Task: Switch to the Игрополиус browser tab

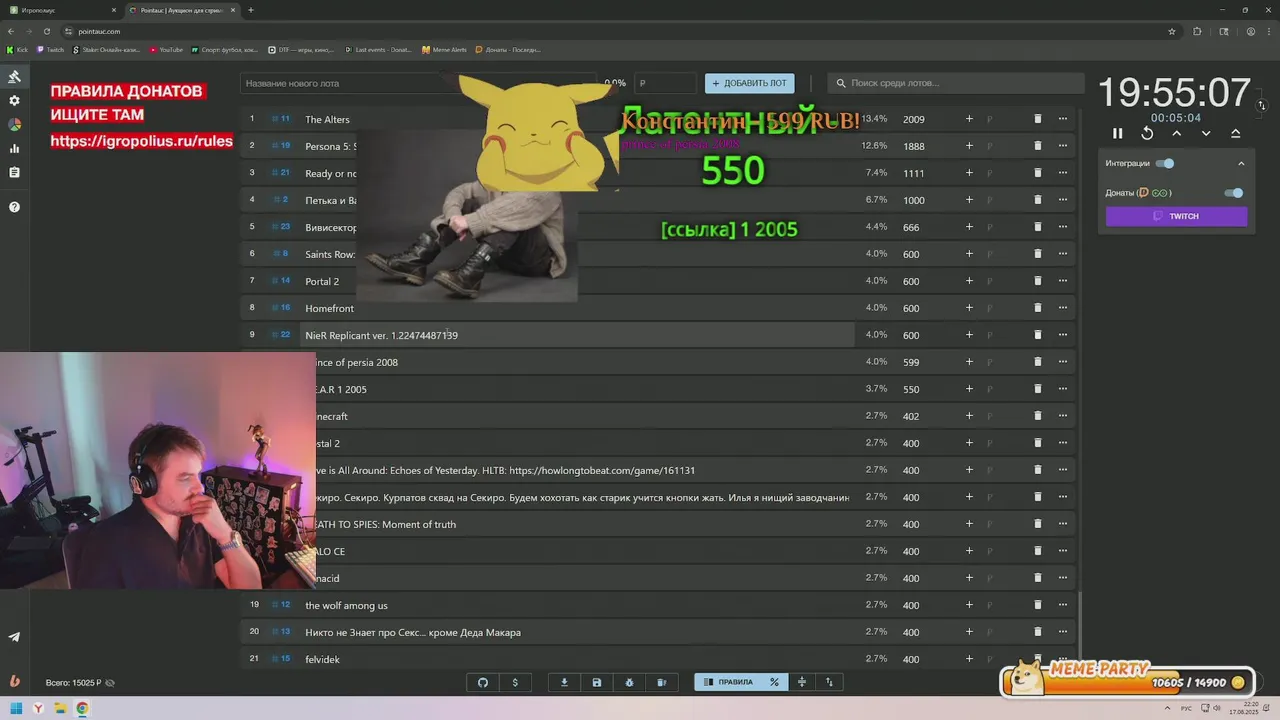Action: click(x=62, y=10)
